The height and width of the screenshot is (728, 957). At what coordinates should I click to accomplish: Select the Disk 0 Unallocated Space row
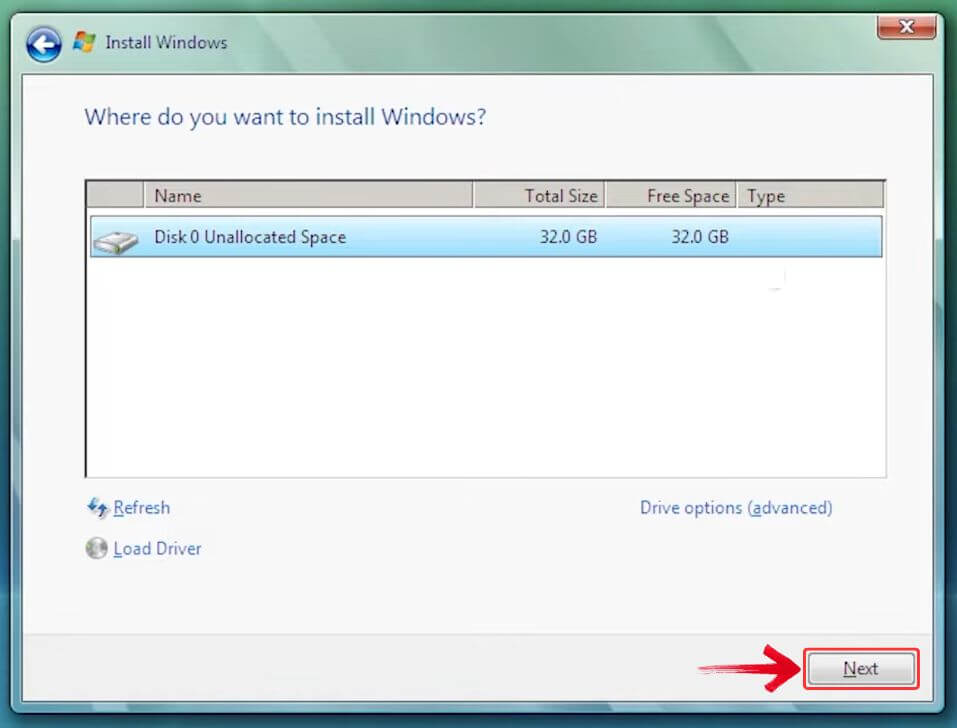coord(486,237)
